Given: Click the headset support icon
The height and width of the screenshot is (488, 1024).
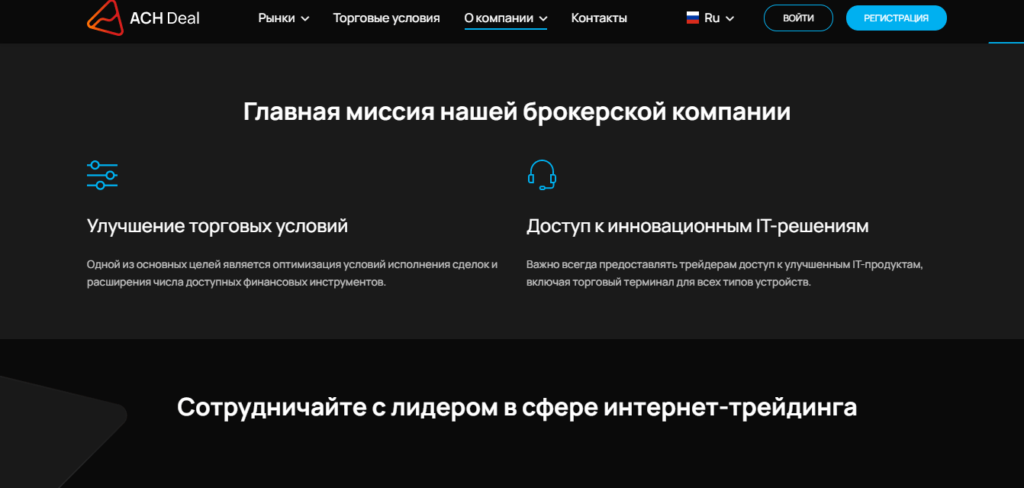Looking at the screenshot, I should click(x=542, y=175).
